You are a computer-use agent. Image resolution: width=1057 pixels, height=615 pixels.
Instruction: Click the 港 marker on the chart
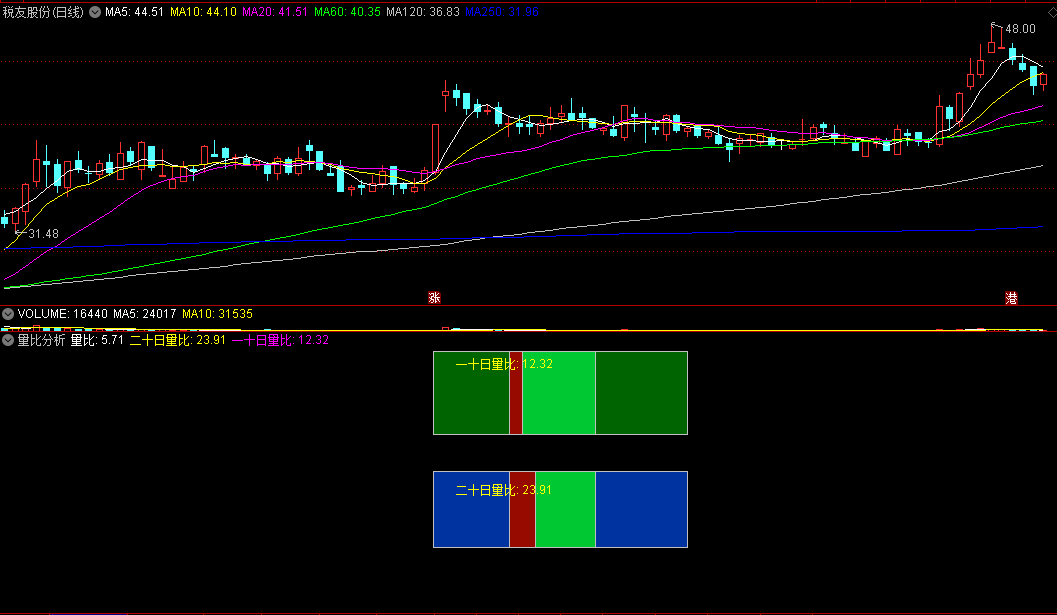coord(1011,297)
